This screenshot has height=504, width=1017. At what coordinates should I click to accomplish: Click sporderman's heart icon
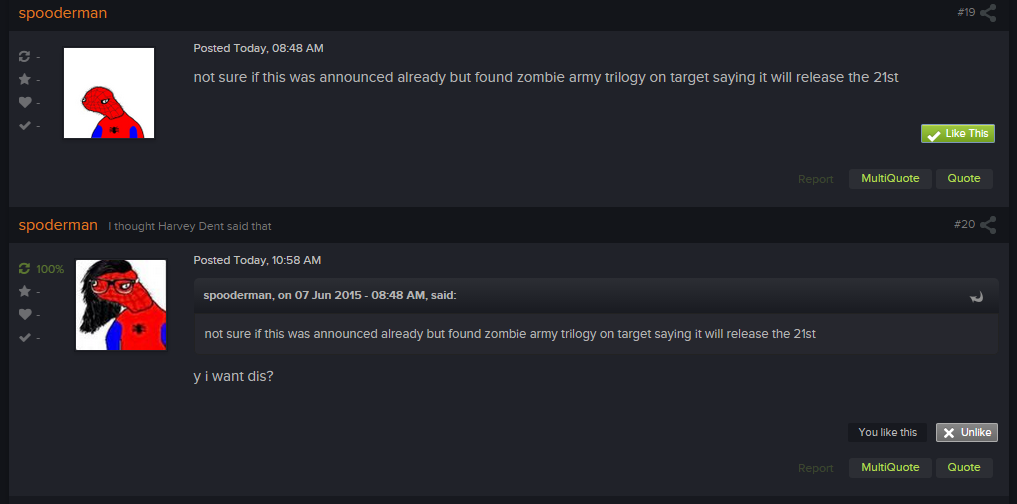[25, 315]
